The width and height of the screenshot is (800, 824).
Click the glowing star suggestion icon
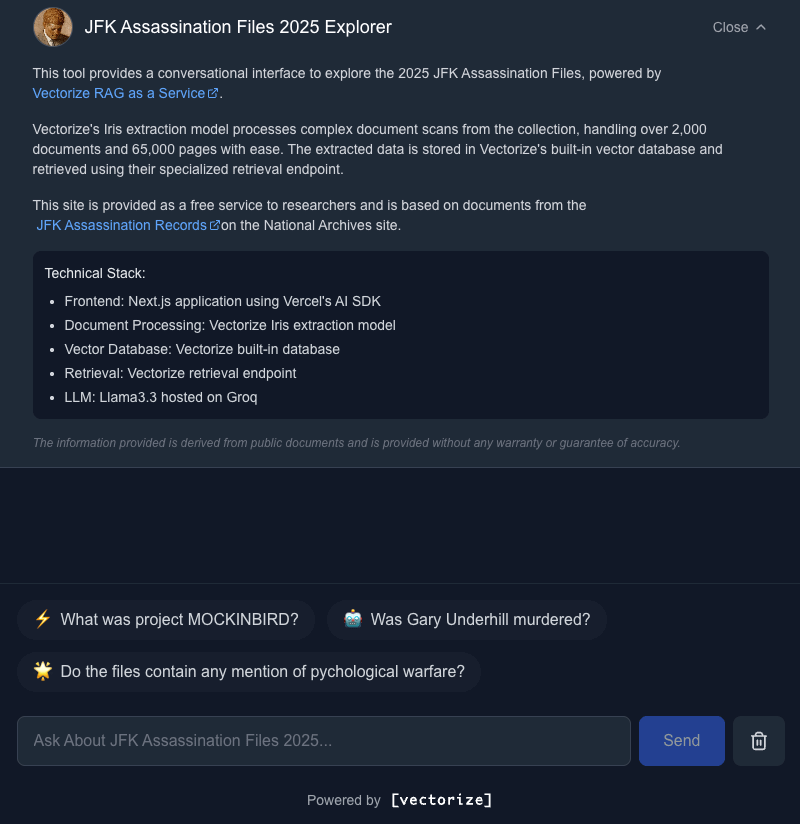click(42, 671)
